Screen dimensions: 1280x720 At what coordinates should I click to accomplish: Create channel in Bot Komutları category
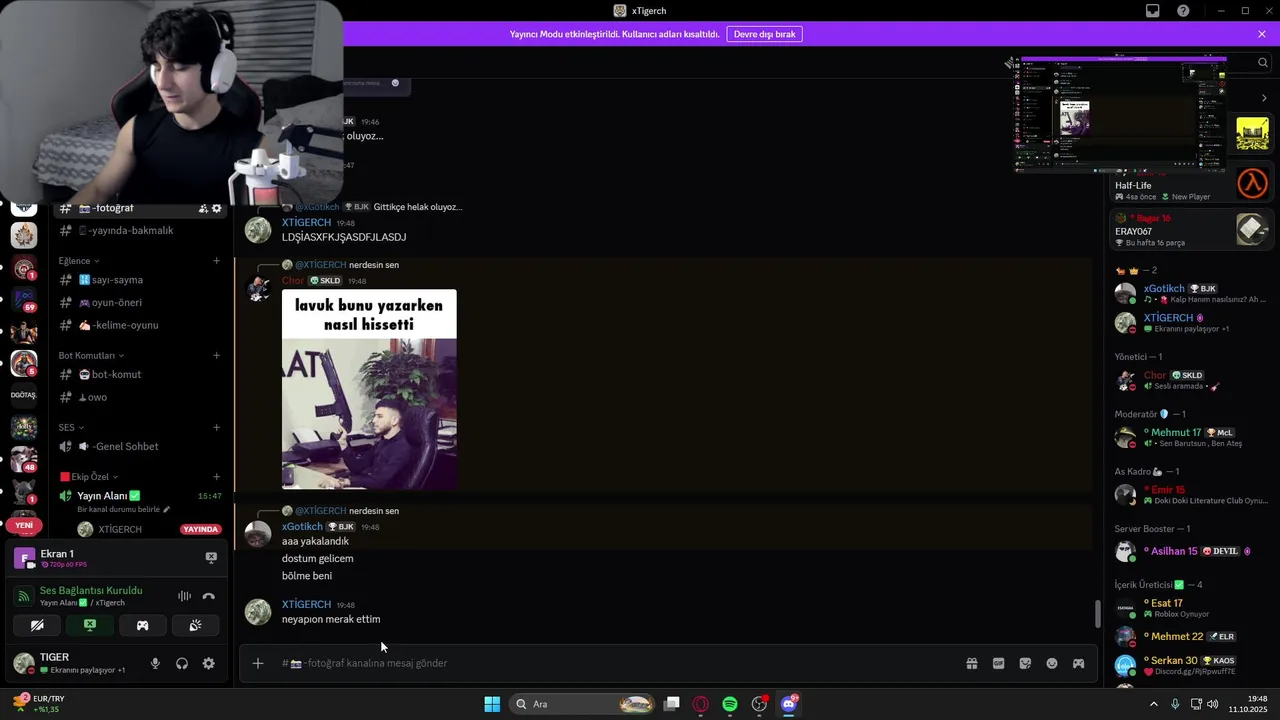coord(216,355)
